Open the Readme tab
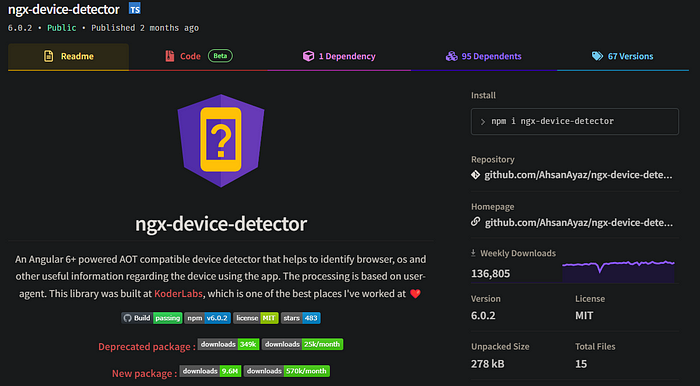 pyautogui.click(x=68, y=57)
